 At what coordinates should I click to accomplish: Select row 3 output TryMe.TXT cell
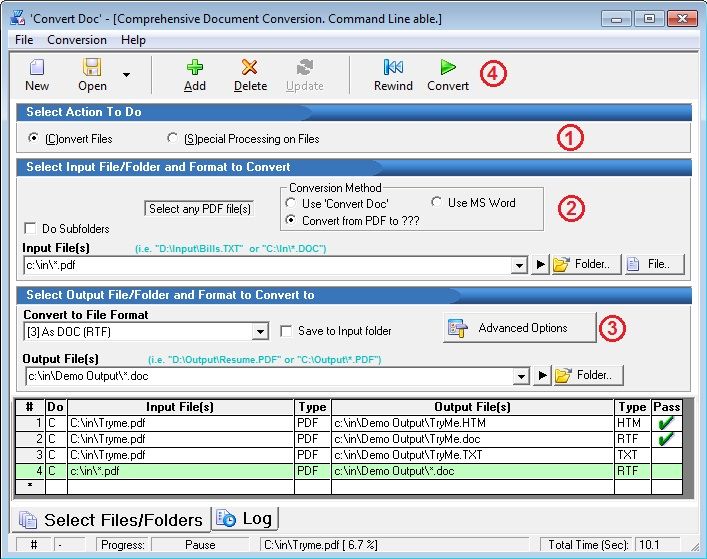coord(473,455)
